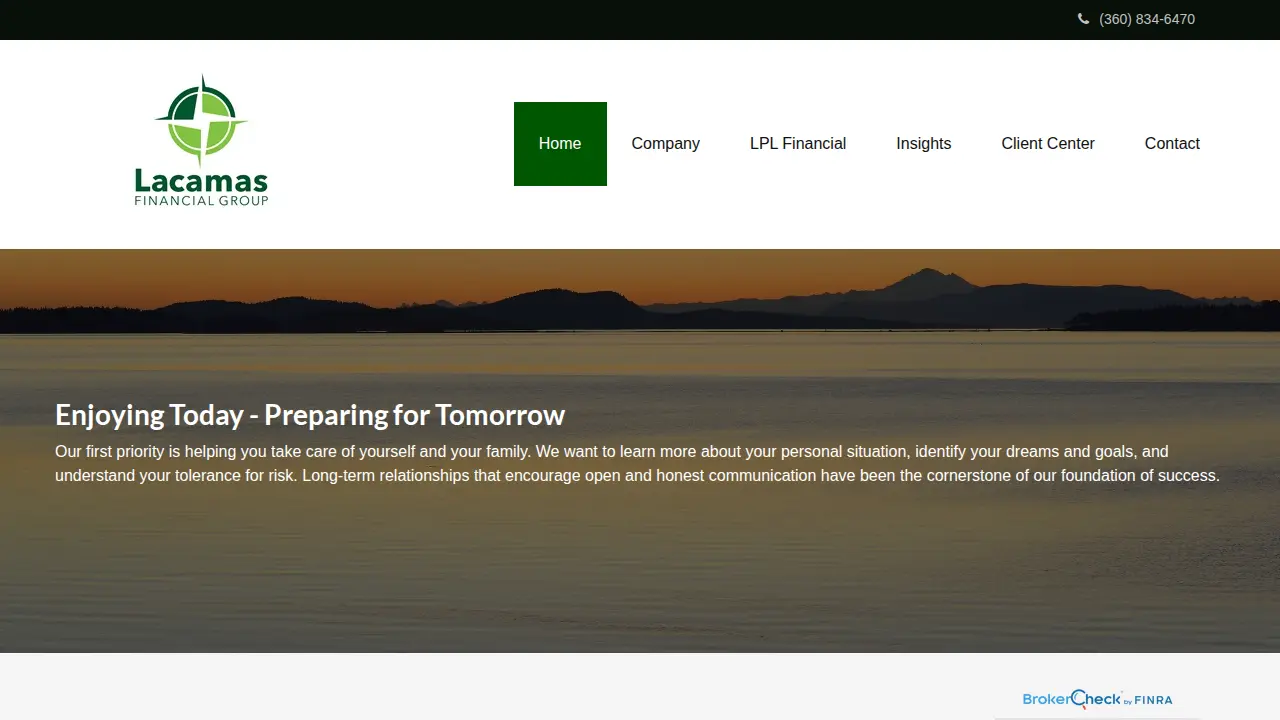This screenshot has height=720, width=1280.
Task: Go to the Home menu item
Action: click(x=560, y=144)
